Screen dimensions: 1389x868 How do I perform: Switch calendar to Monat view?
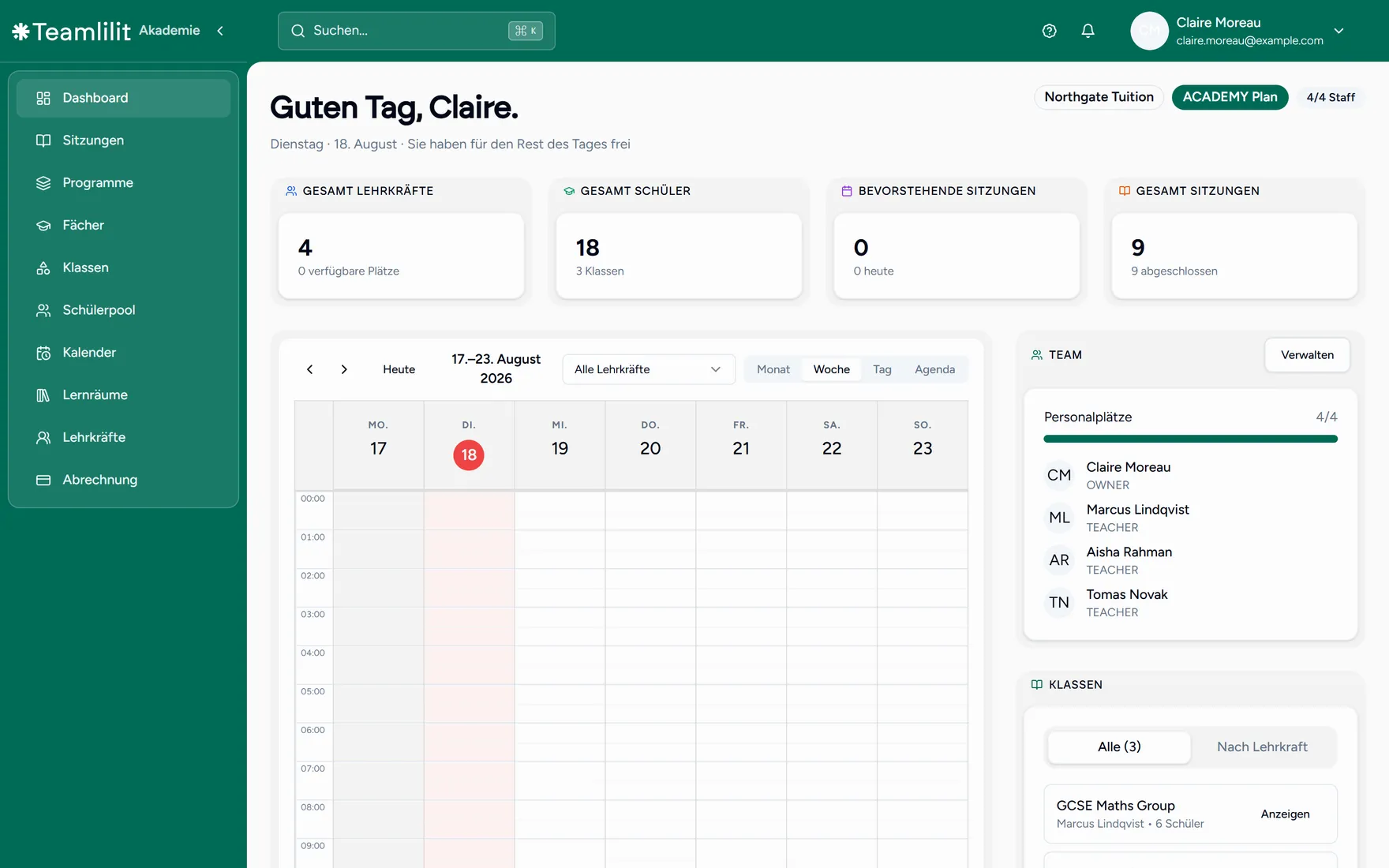click(773, 369)
